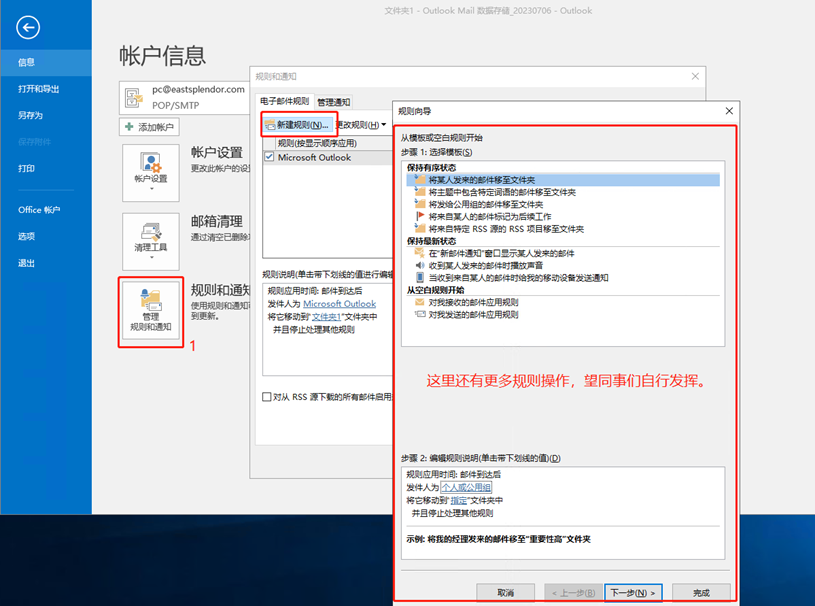Viewport: 815px width, 606px height.
Task: Uncheck the Microsoft Outlook rule checkbox
Action: 269,157
